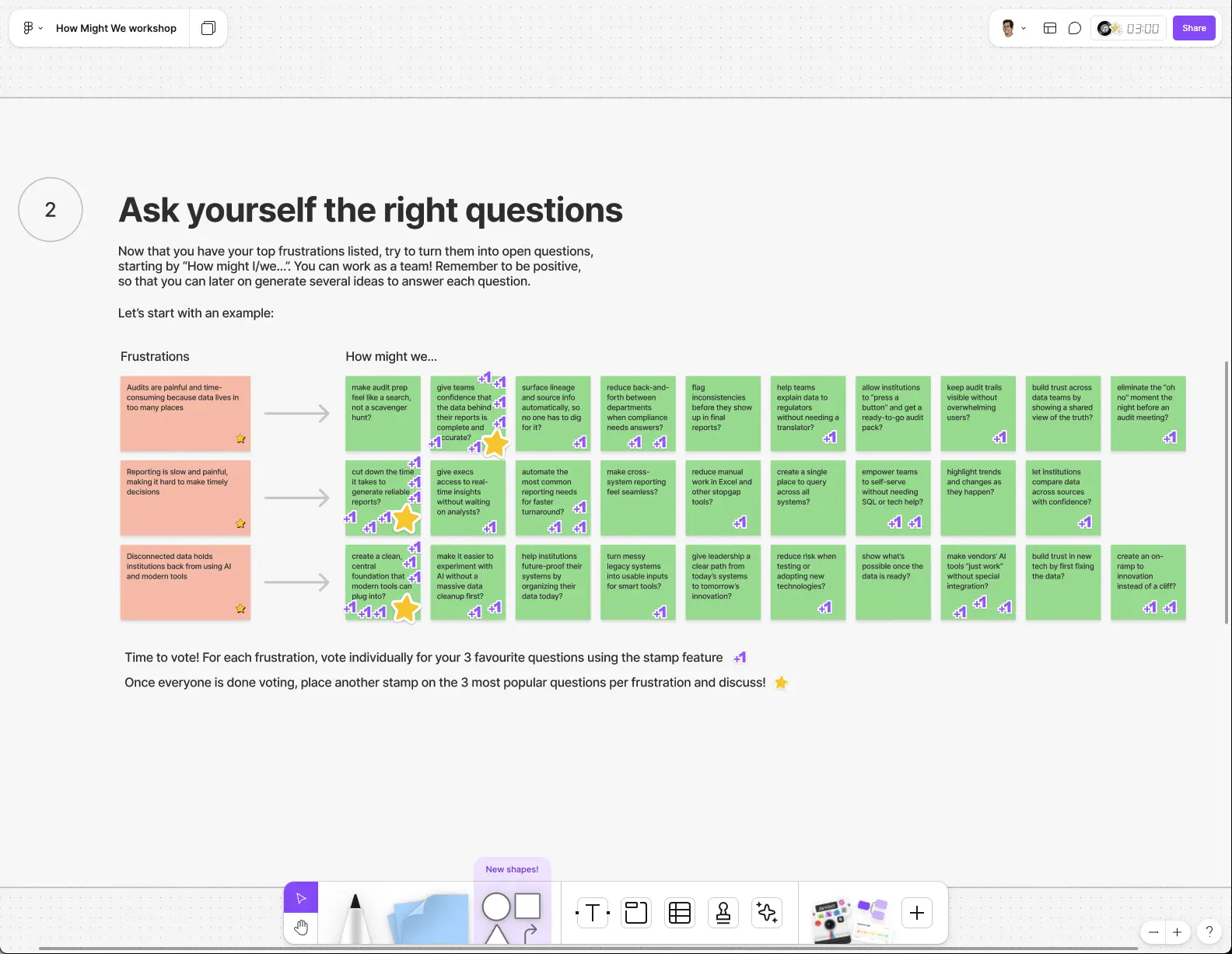This screenshot has width=1232, height=954.
Task: Expand the user avatar dropdown
Action: tap(1013, 29)
